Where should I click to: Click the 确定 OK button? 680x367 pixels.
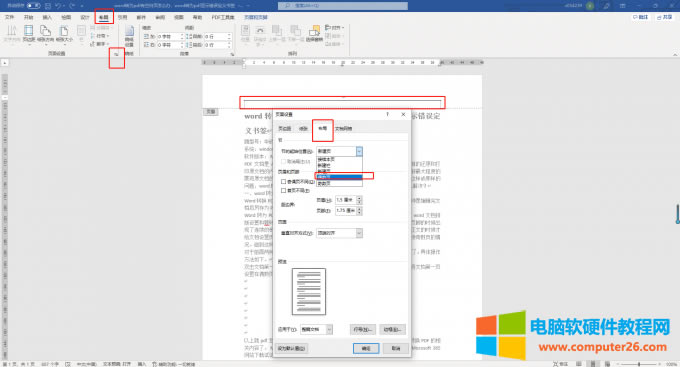(366, 348)
